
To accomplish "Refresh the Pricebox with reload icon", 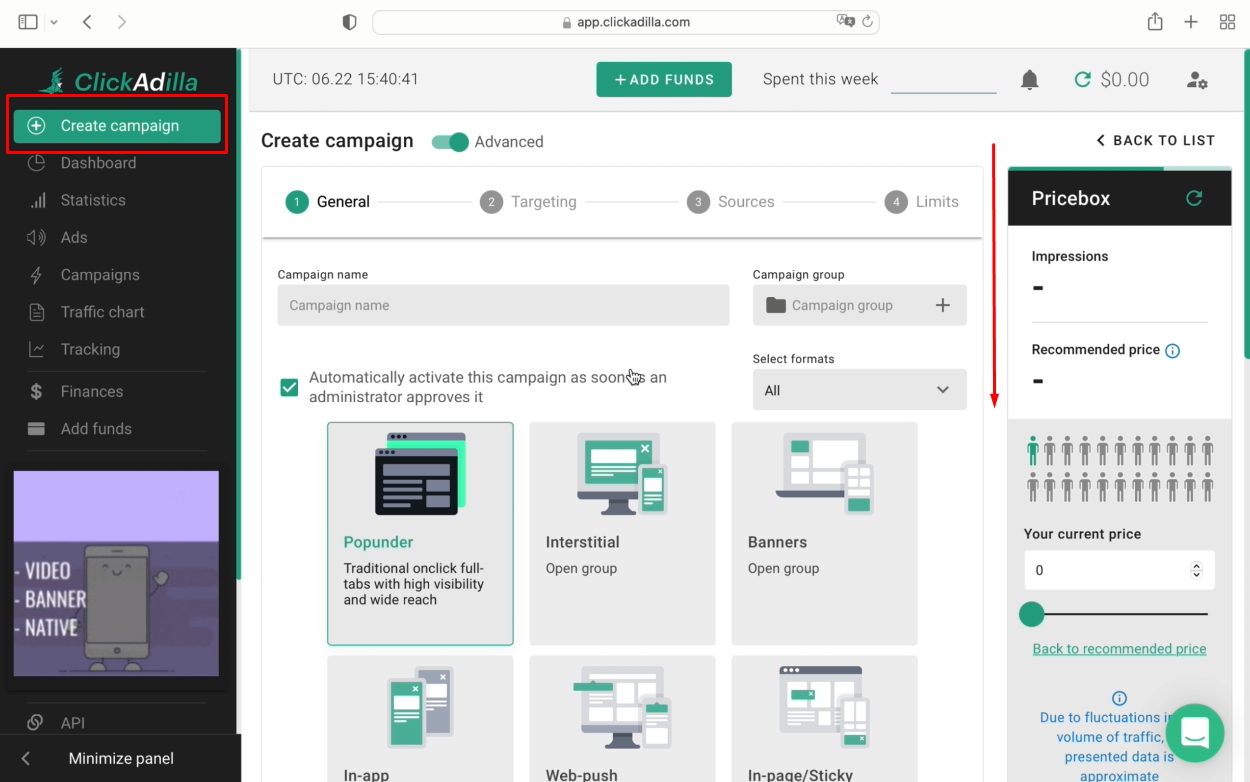I will click(1193, 198).
